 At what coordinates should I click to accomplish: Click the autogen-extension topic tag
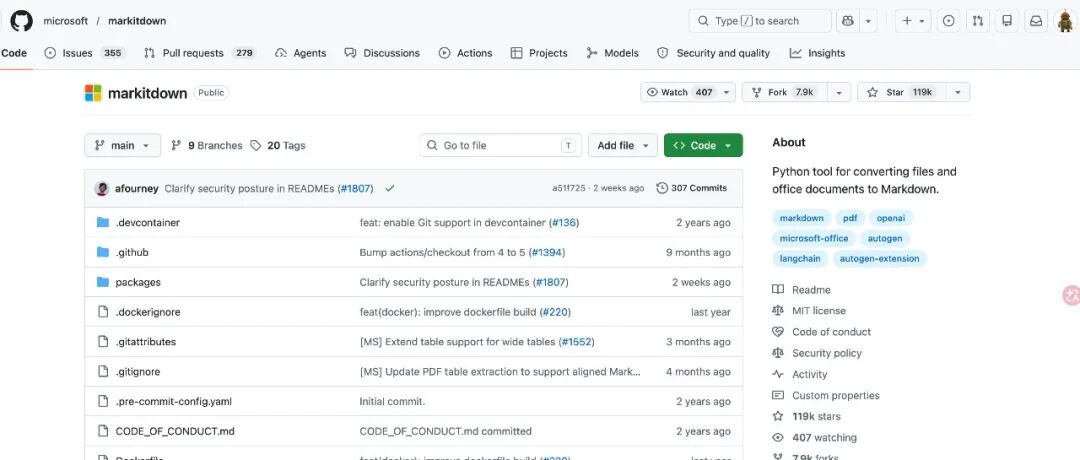880,259
